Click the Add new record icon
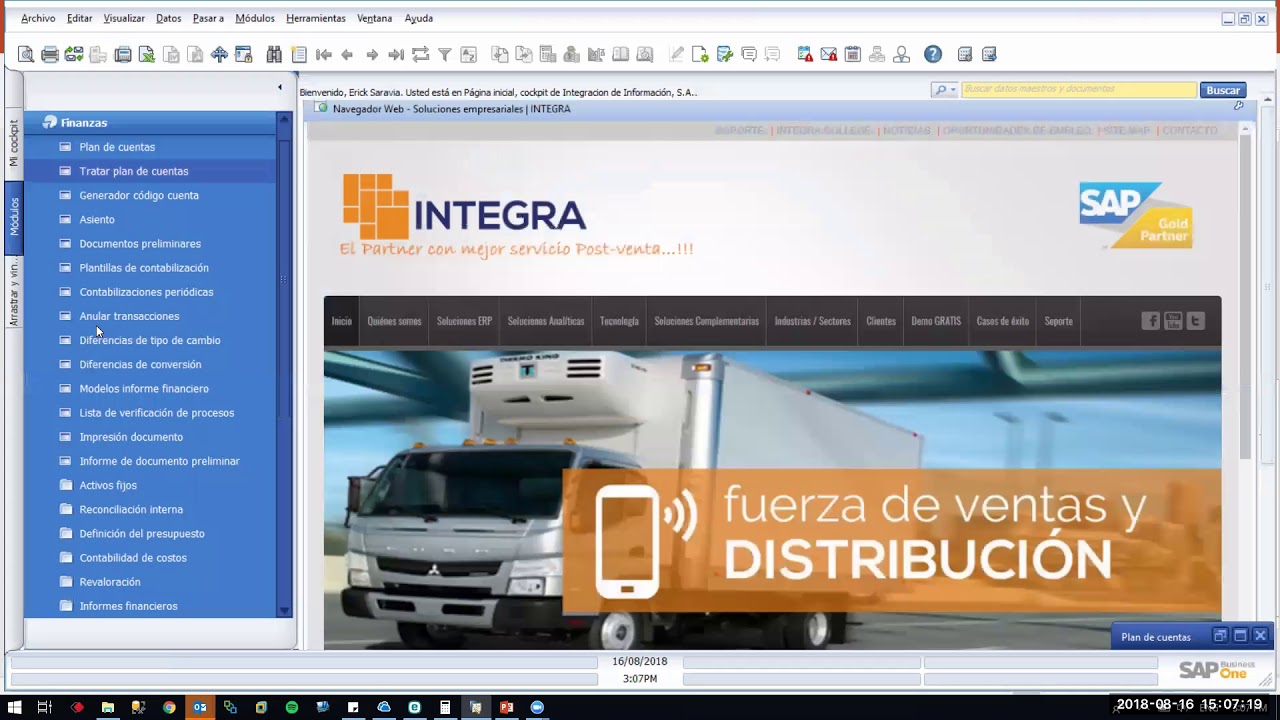The height and width of the screenshot is (720, 1280). [298, 54]
